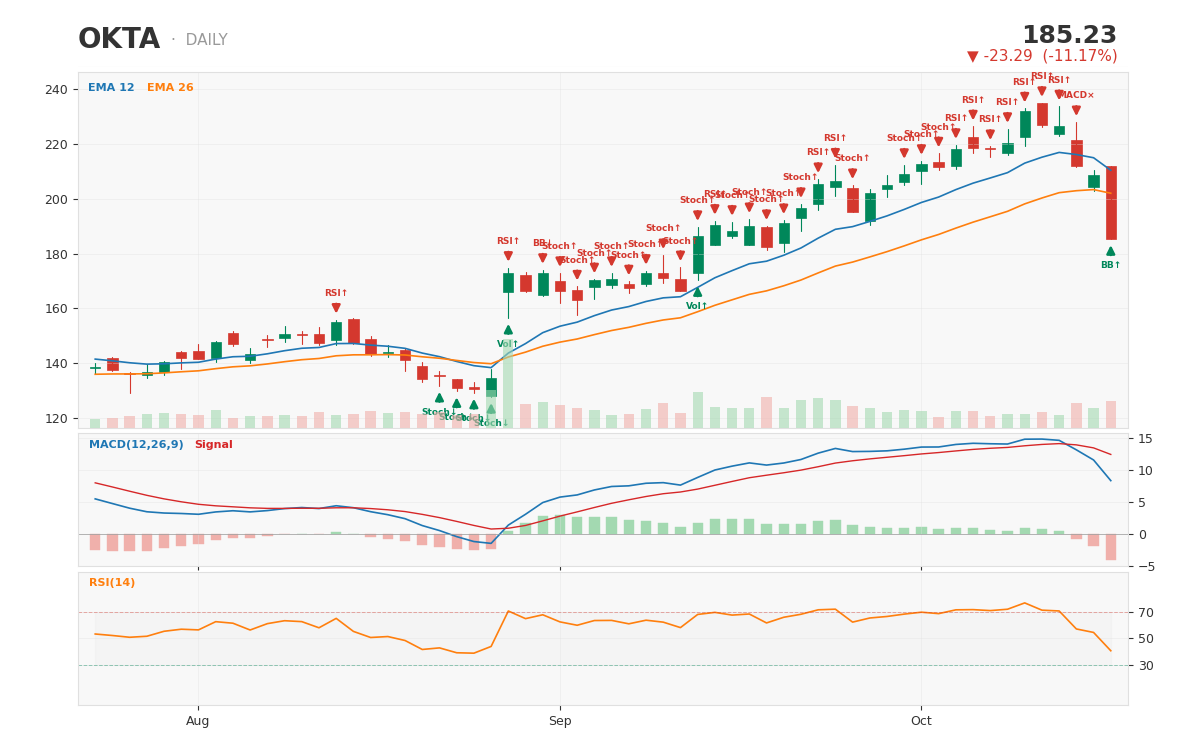
Task: Click the Sep label on the date axis
Action: point(560,721)
